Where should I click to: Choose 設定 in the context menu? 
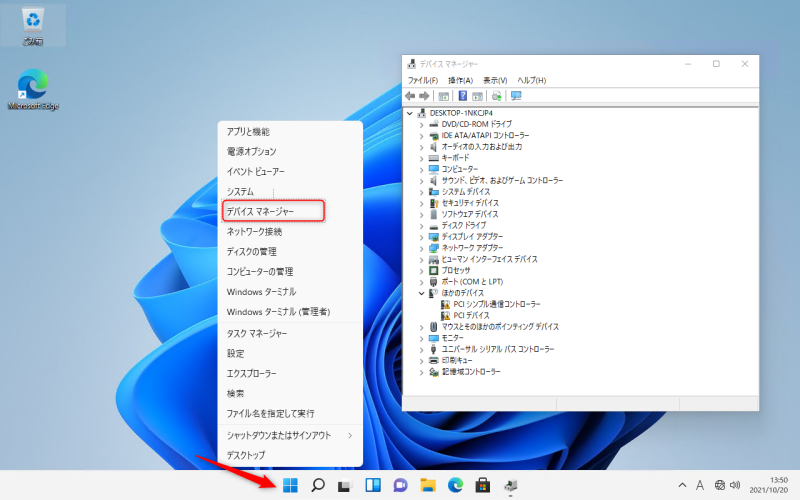pos(290,354)
